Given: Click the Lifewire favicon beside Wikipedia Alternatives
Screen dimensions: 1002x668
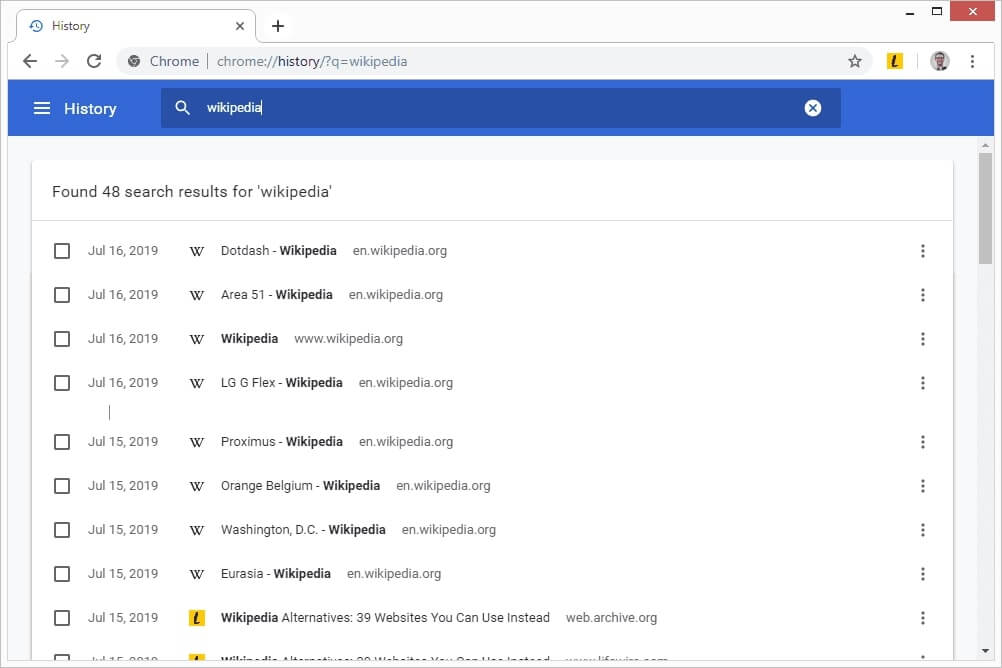Looking at the screenshot, I should 197,618.
